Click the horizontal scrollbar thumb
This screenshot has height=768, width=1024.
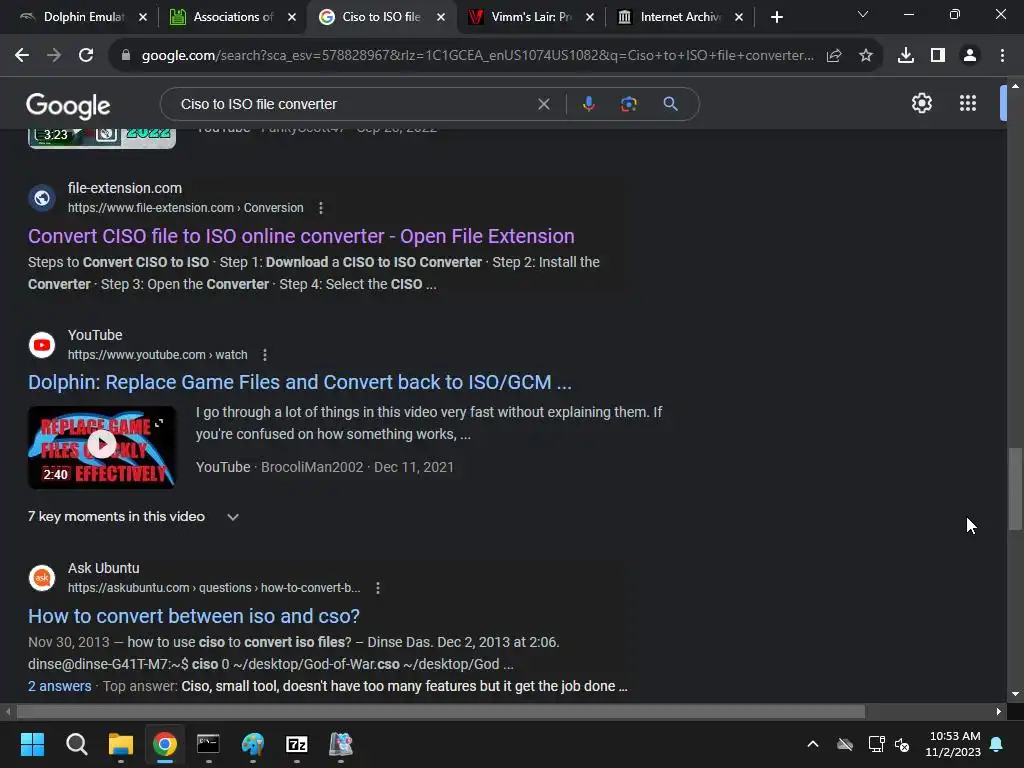click(440, 711)
